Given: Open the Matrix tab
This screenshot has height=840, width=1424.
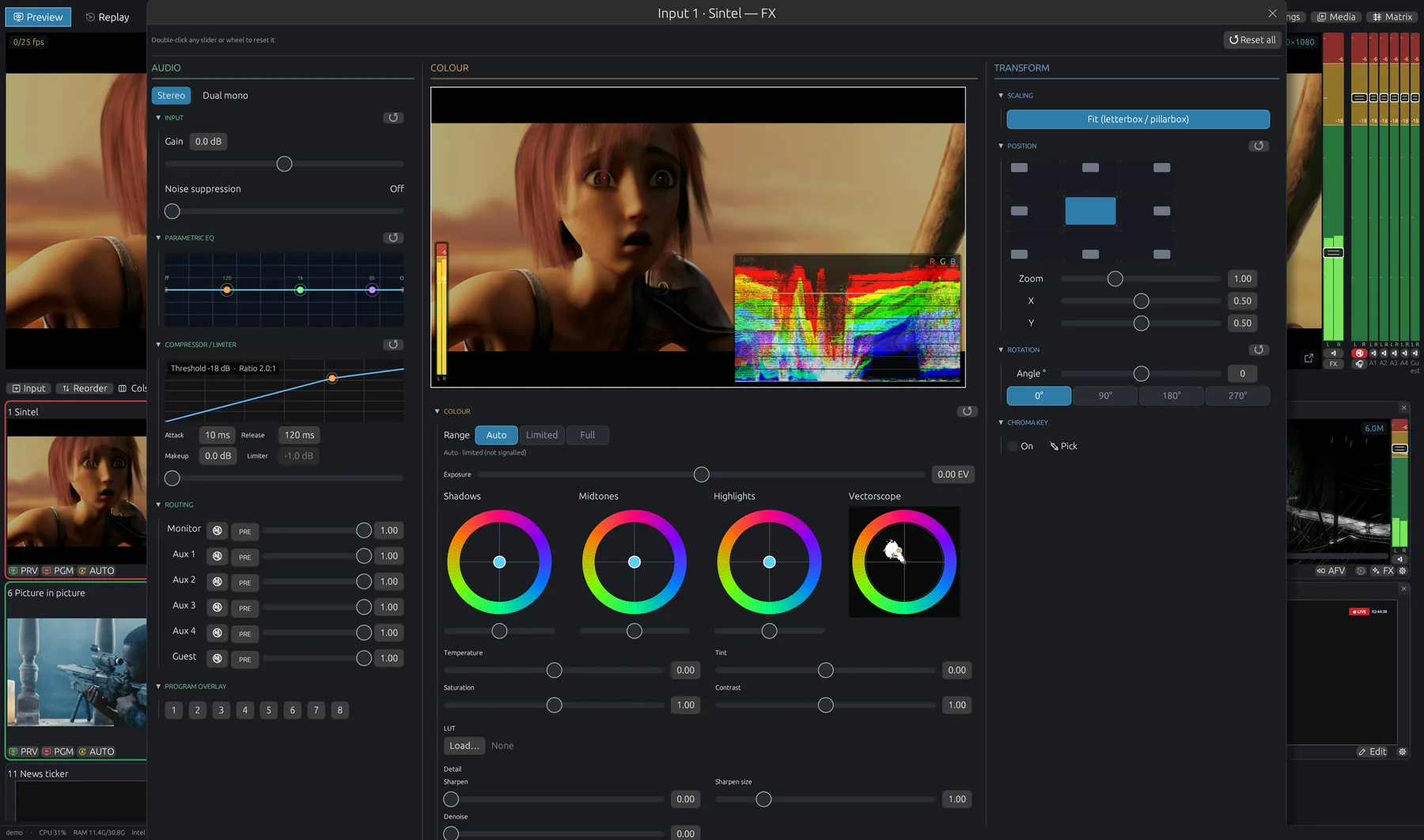Looking at the screenshot, I should (x=1392, y=17).
